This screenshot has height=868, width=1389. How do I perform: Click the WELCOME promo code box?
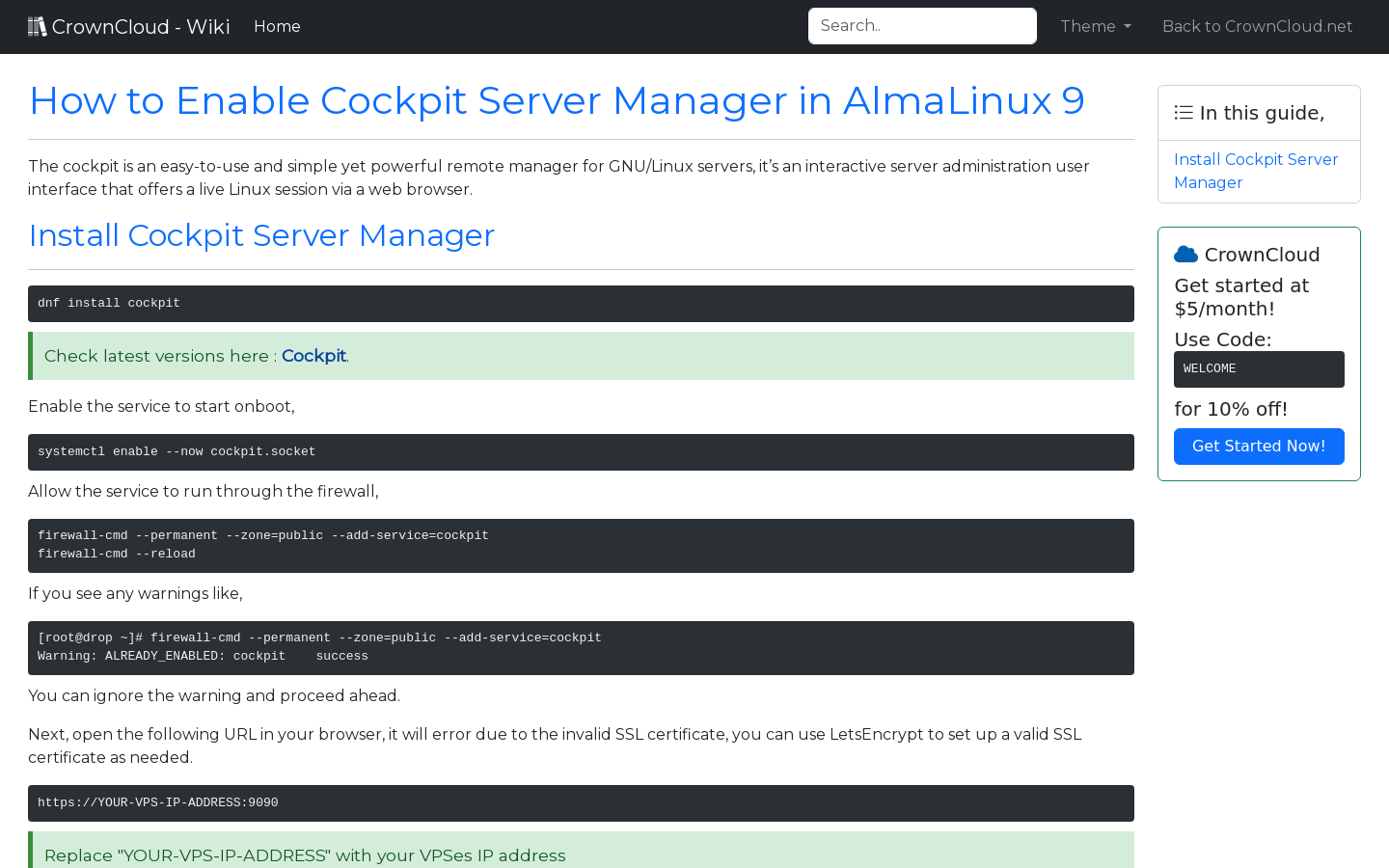tap(1259, 368)
